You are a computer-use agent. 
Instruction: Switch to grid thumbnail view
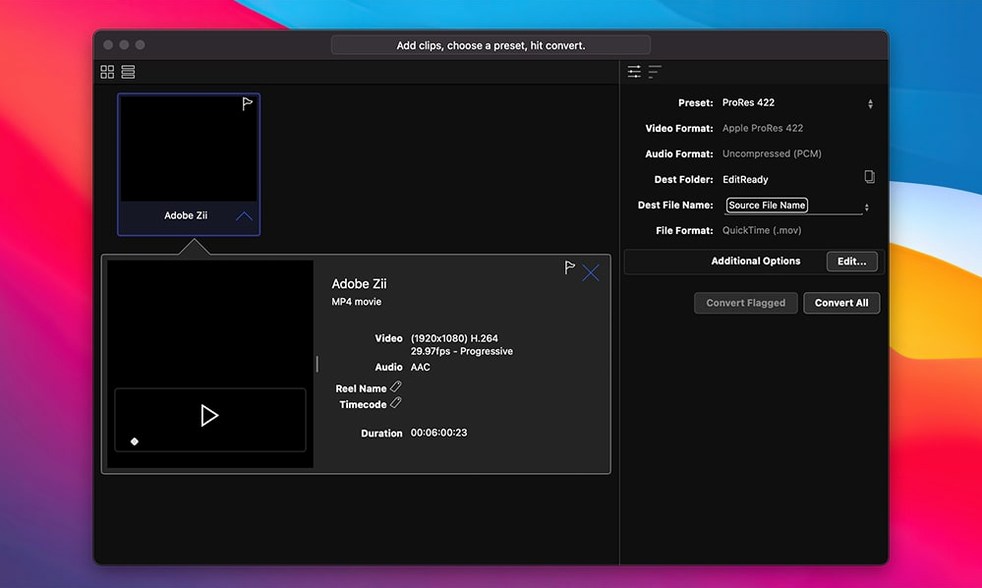(107, 72)
